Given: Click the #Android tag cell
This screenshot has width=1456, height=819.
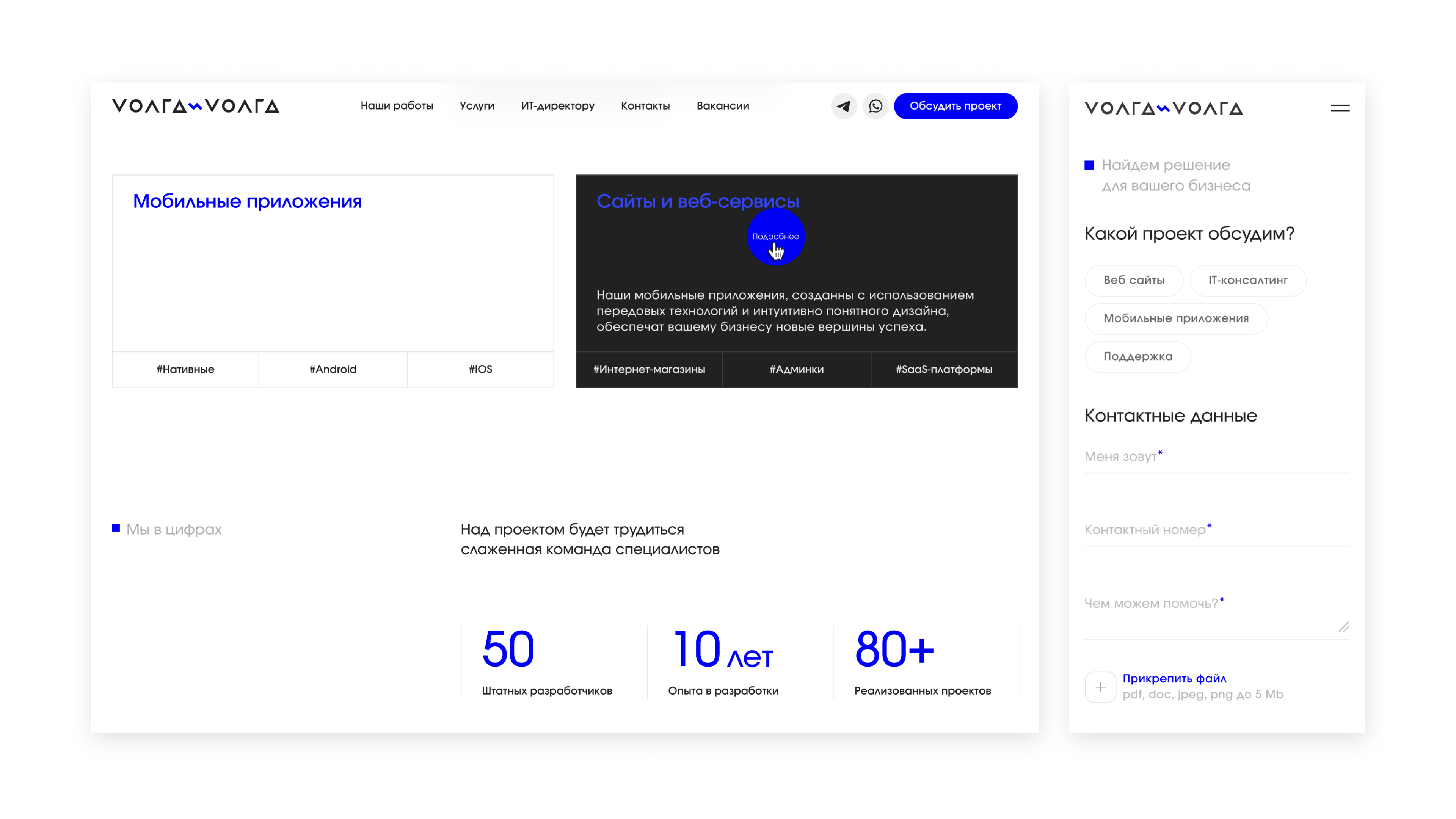Looking at the screenshot, I should click(x=333, y=369).
